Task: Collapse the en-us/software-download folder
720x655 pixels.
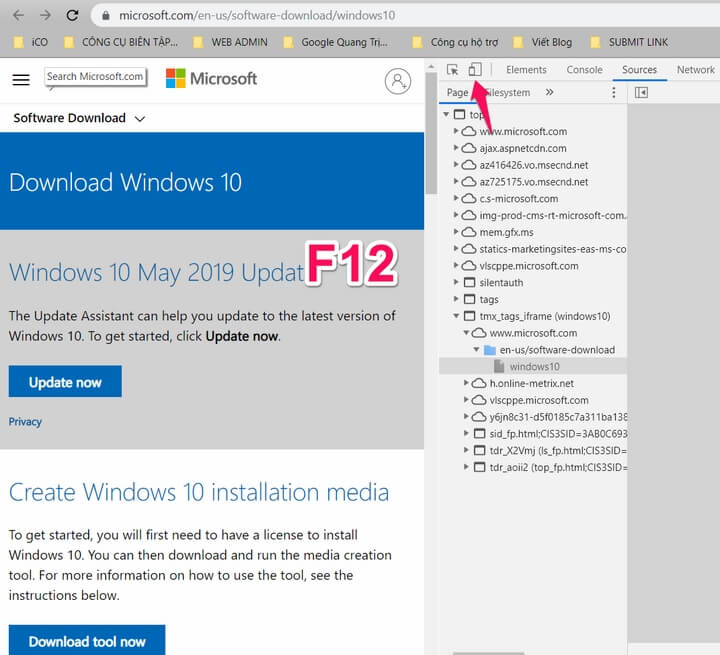Action: (x=476, y=350)
